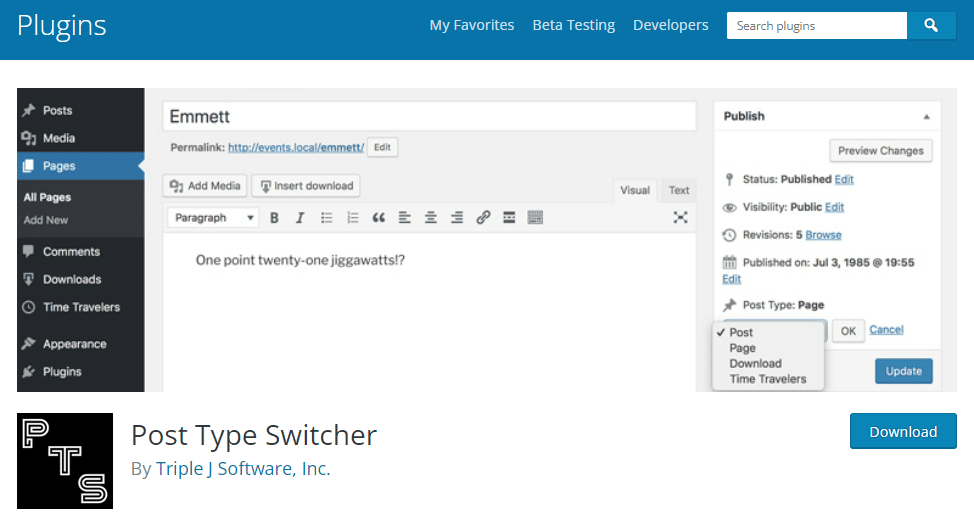Open the events.local/emmett permalink

point(296,147)
